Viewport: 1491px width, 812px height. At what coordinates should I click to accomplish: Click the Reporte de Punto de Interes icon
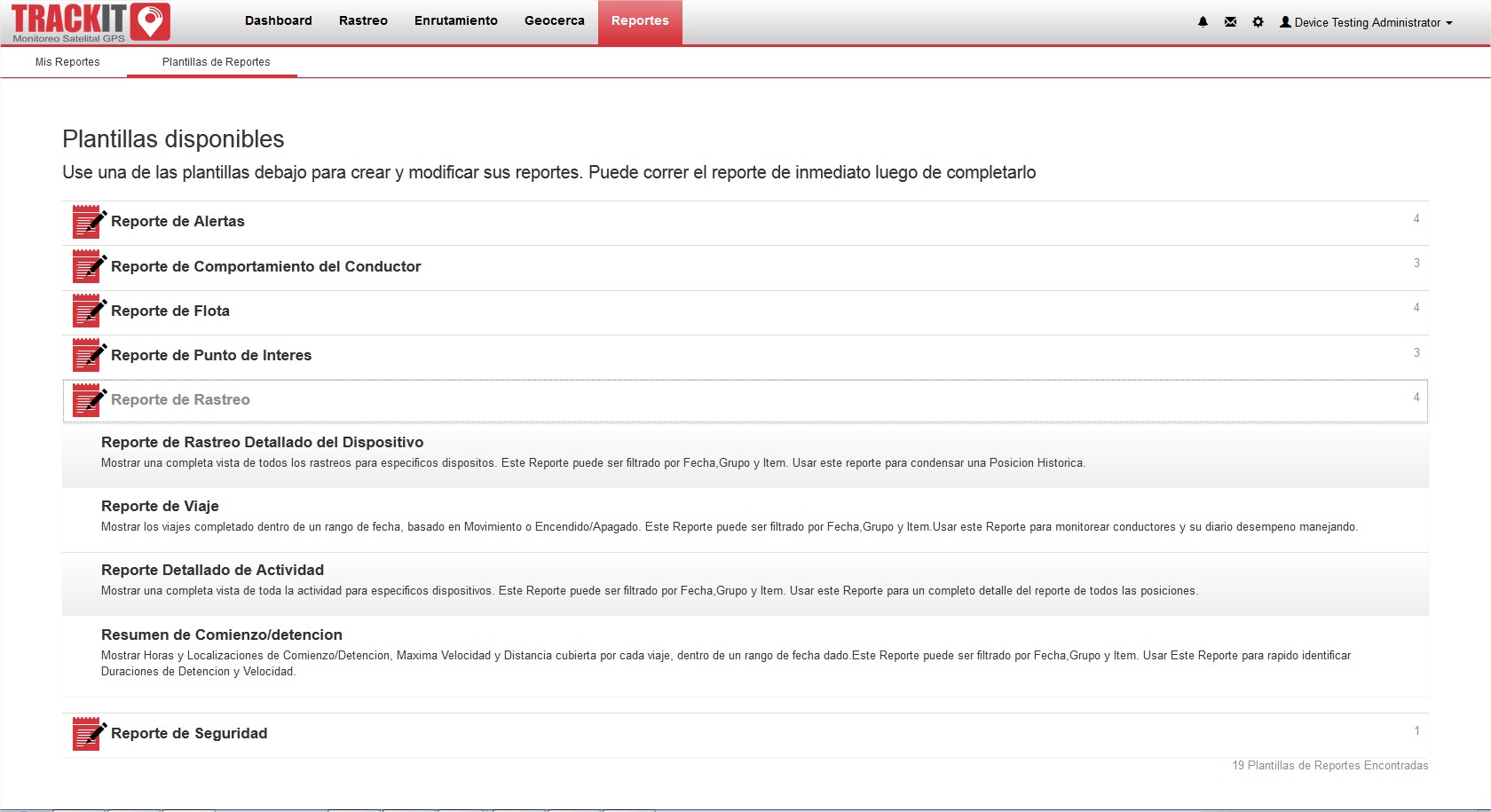click(89, 356)
